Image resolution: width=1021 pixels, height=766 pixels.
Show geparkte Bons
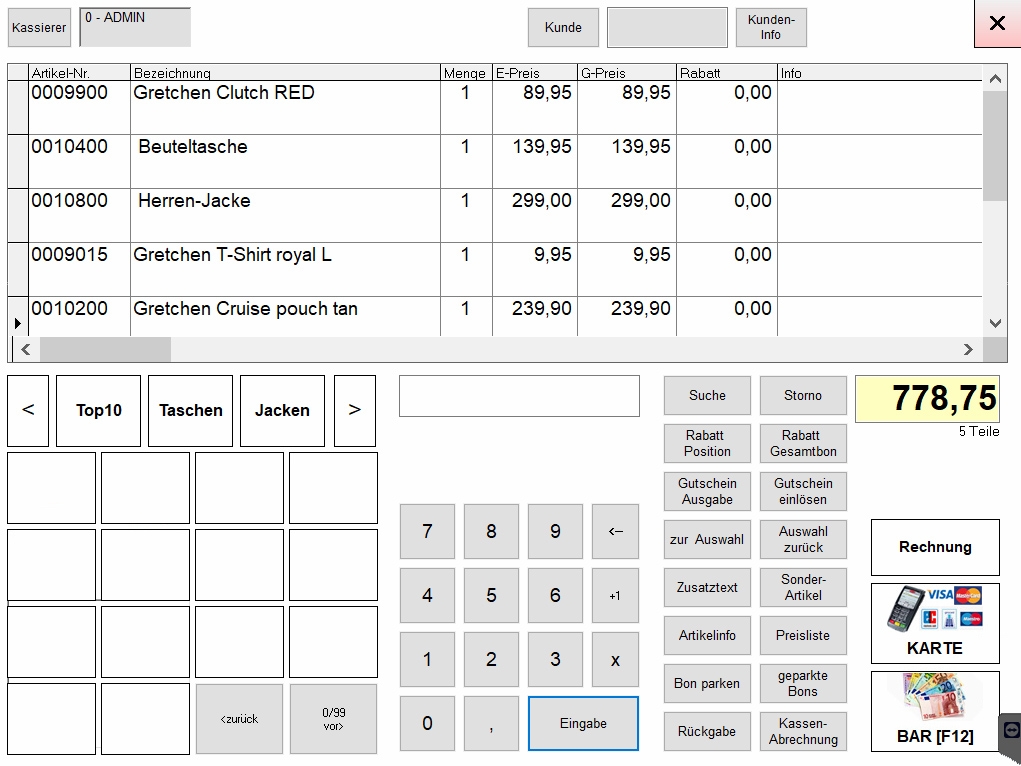pyautogui.click(x=803, y=683)
